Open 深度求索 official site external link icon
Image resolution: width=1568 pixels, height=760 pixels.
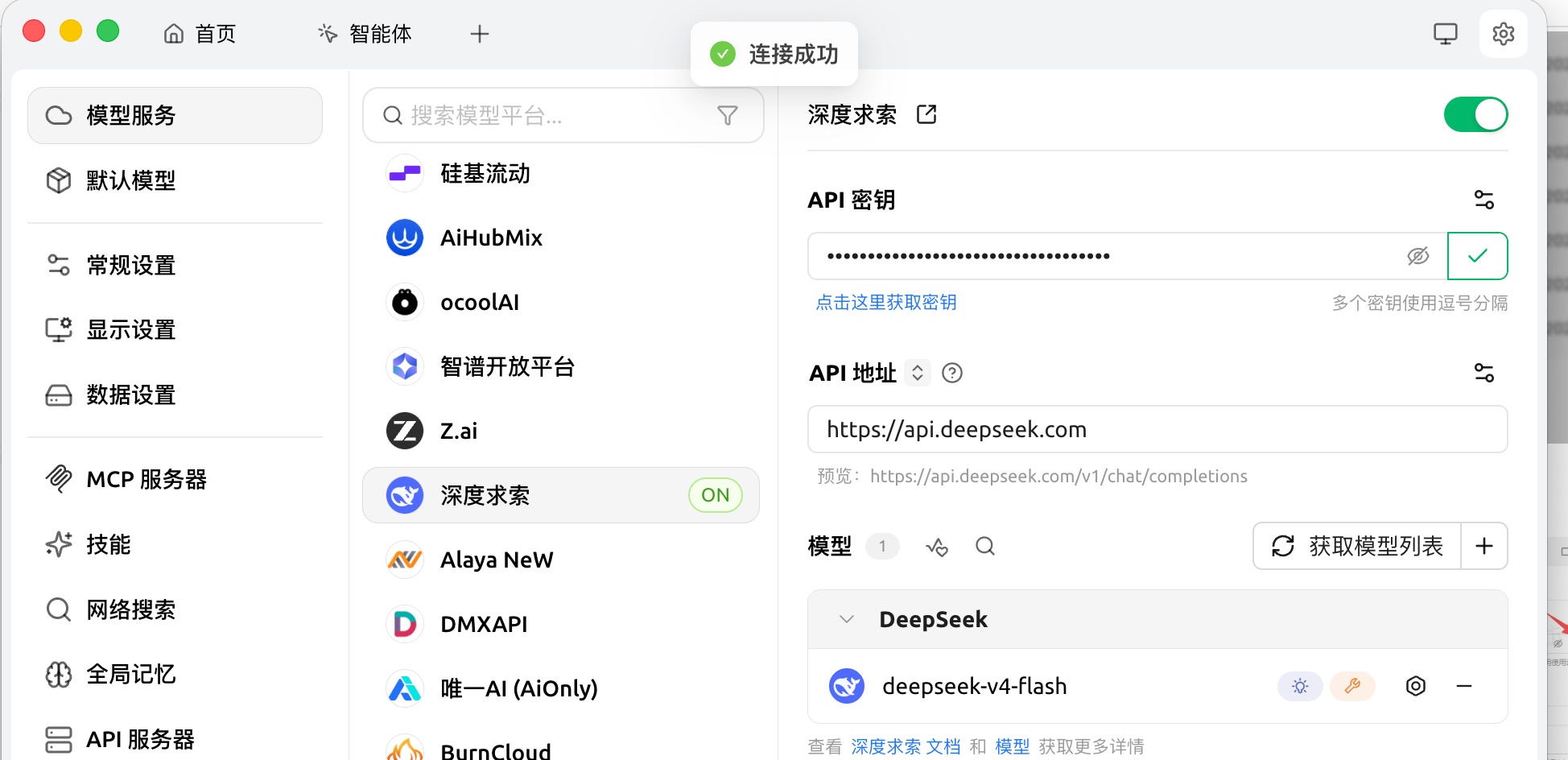(926, 114)
